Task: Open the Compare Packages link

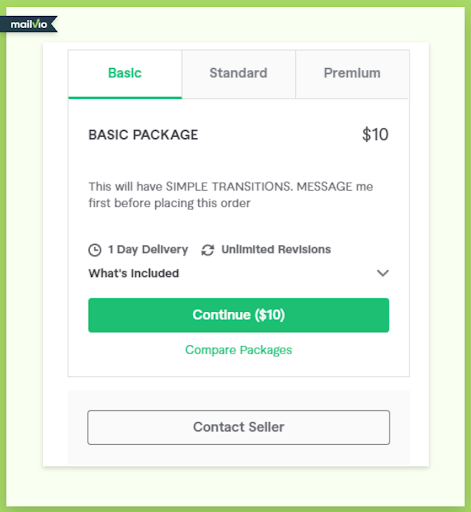Action: point(239,350)
